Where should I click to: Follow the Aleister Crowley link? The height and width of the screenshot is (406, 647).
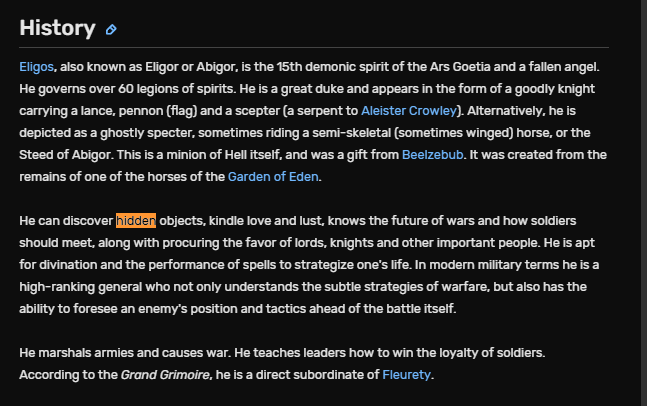411,110
